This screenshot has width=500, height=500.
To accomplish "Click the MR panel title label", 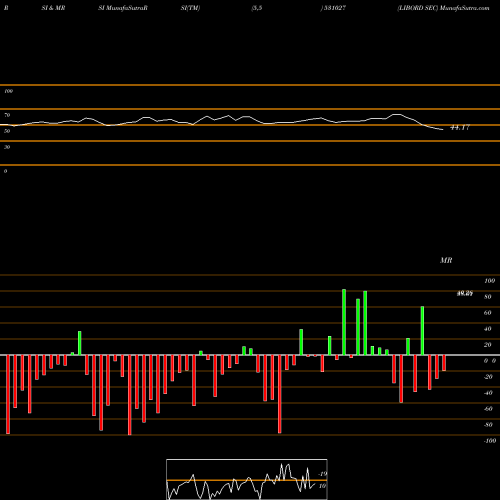I will click(446, 260).
